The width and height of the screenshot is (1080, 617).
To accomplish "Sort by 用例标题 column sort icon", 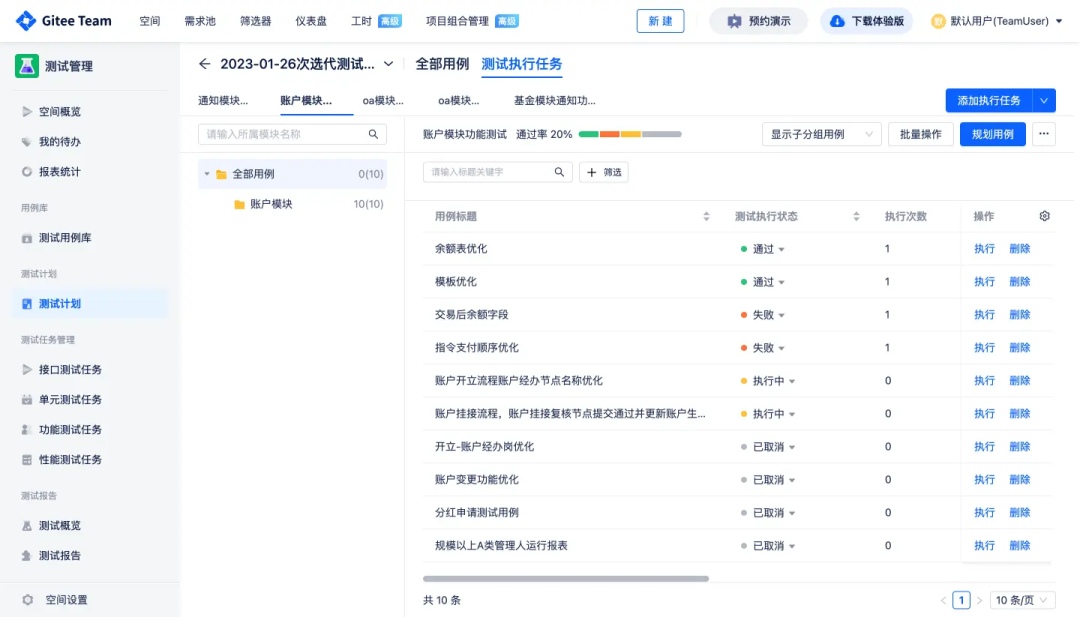I will click(x=706, y=216).
